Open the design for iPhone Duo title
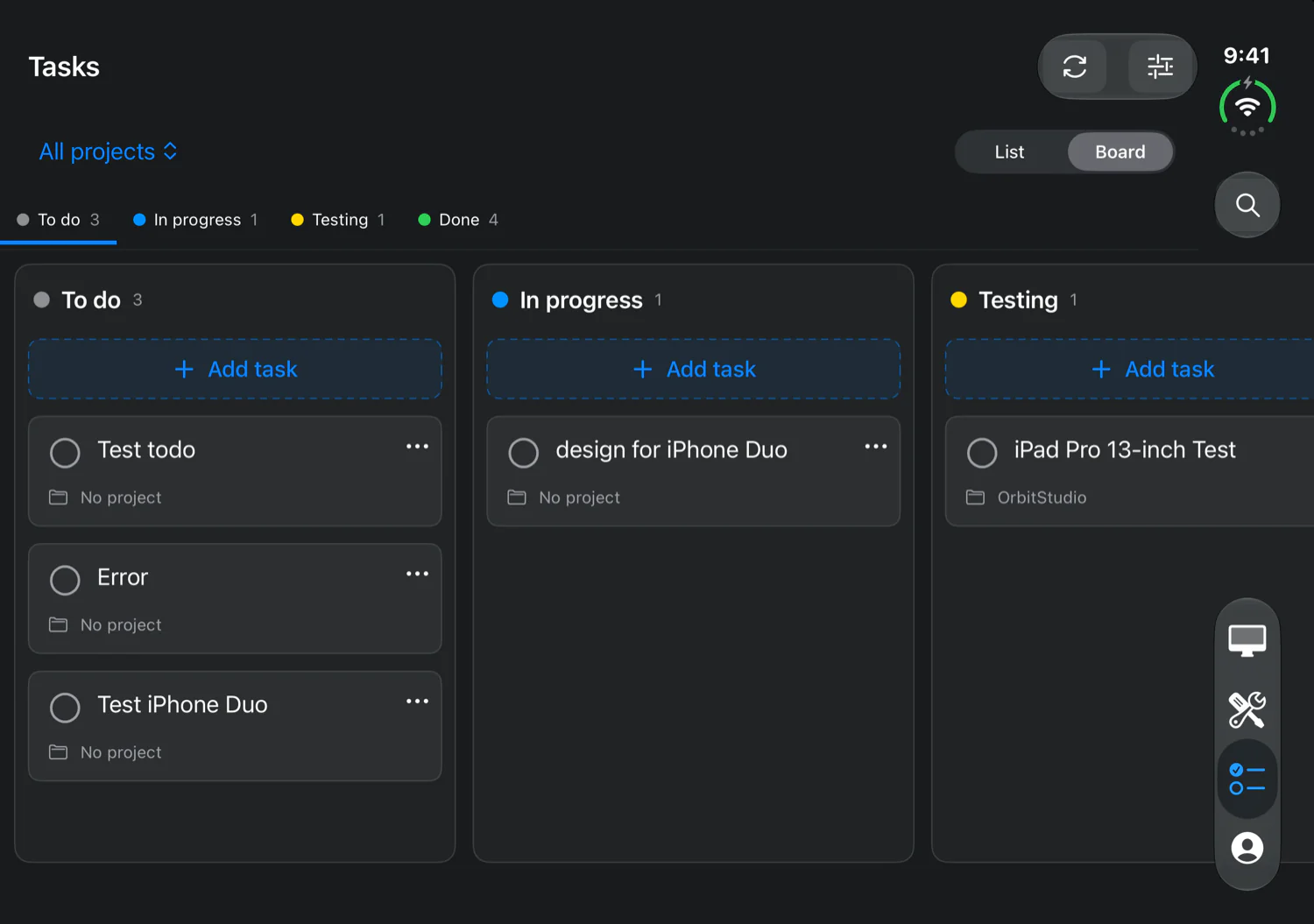Viewport: 1314px width, 924px height. click(671, 450)
